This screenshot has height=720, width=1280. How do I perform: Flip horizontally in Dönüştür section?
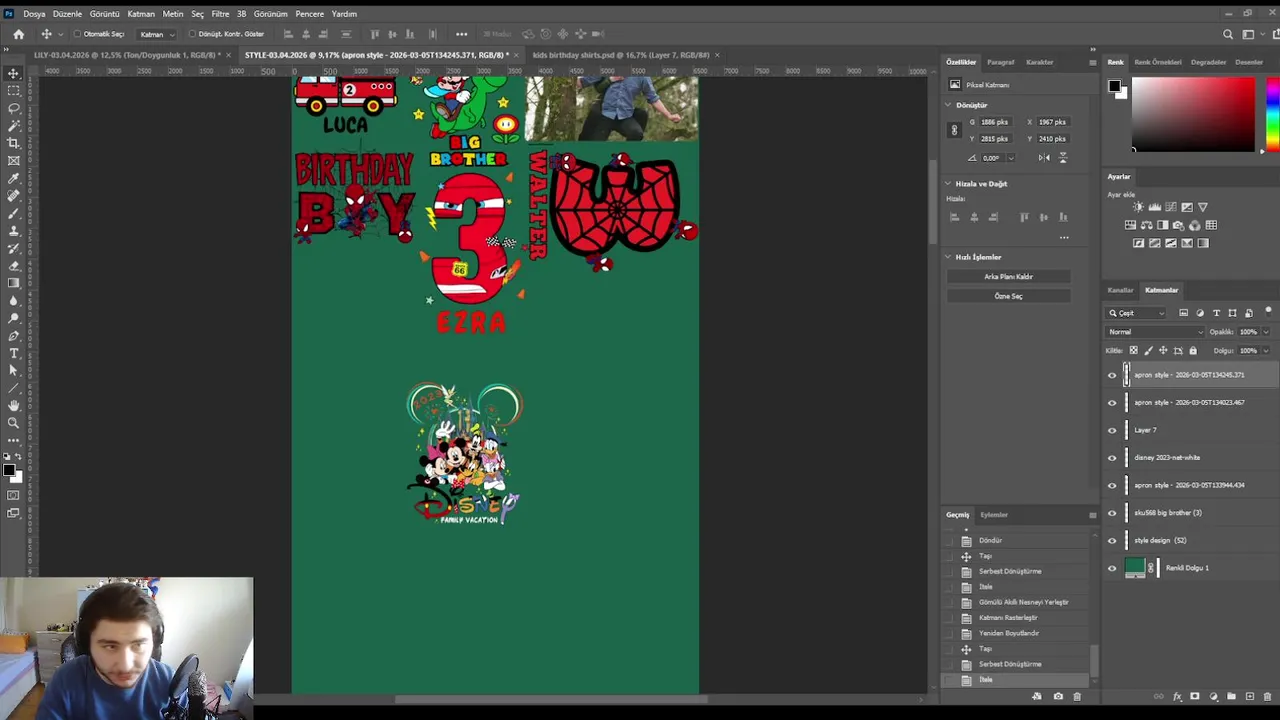click(1044, 158)
